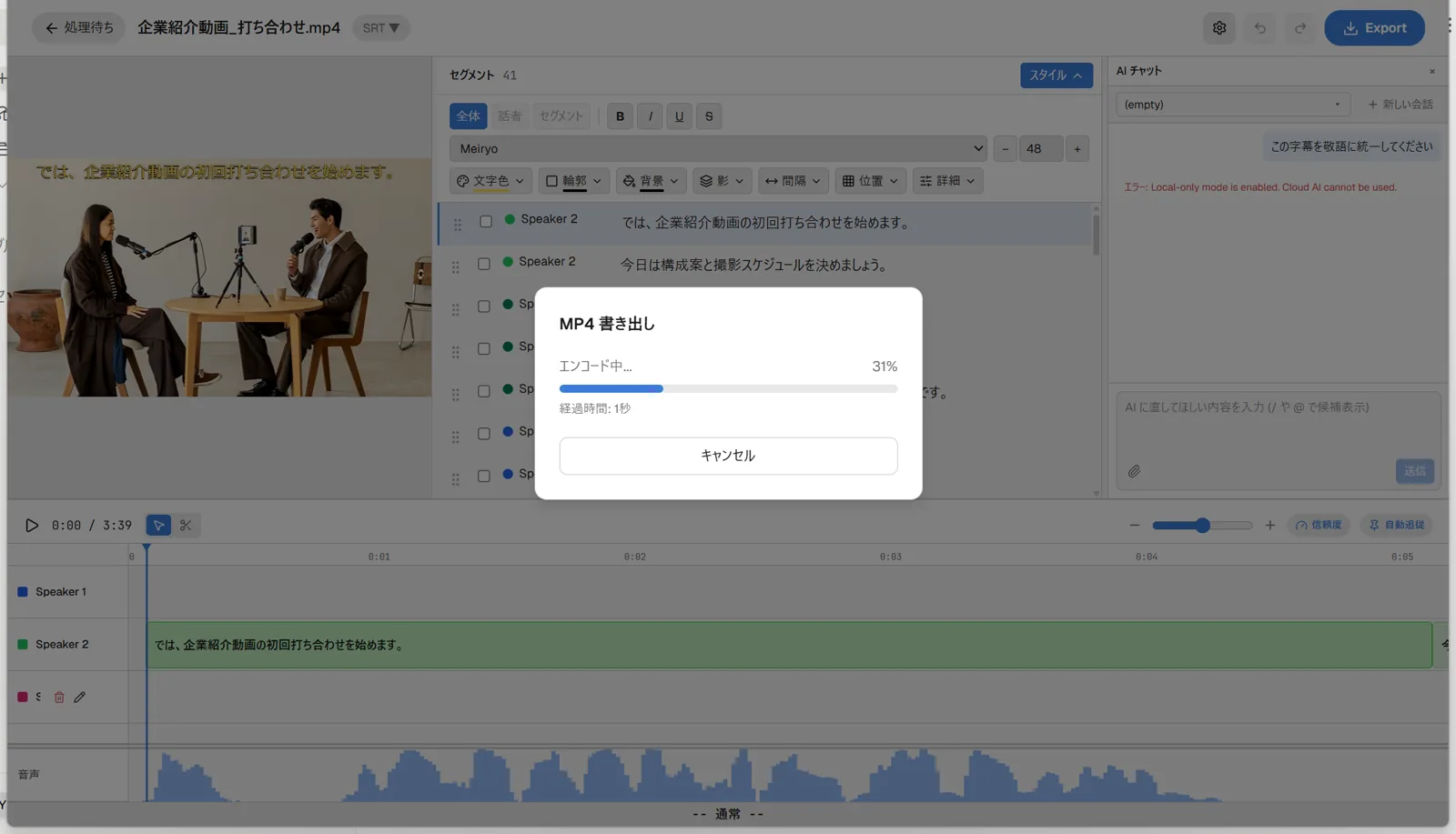
Task: Decrease font size with minus stepper
Action: tap(1005, 149)
